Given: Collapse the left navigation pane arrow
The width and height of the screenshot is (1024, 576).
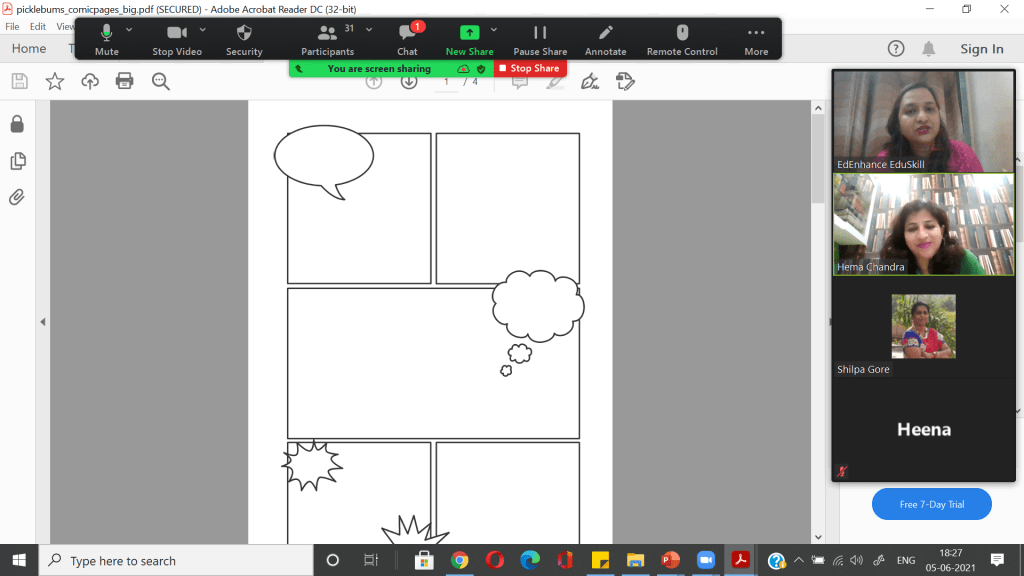Looking at the screenshot, I should pos(43,322).
